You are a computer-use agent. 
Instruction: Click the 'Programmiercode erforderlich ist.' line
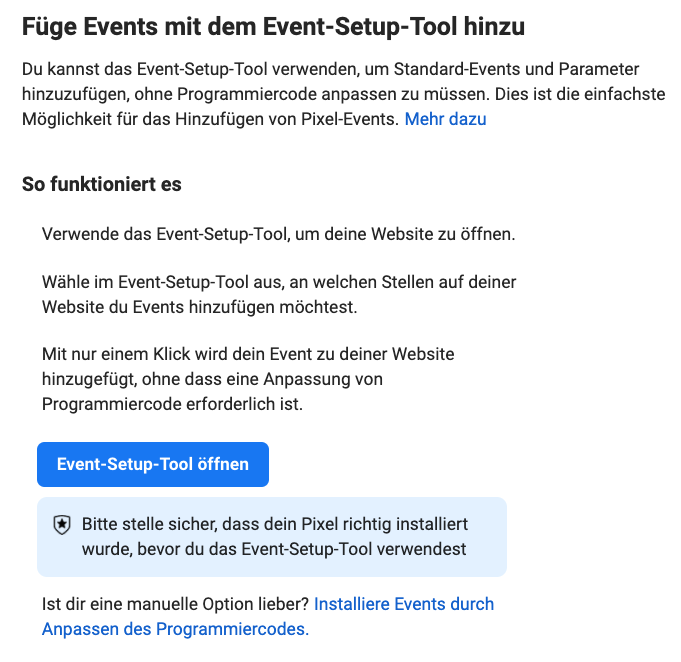[172, 404]
